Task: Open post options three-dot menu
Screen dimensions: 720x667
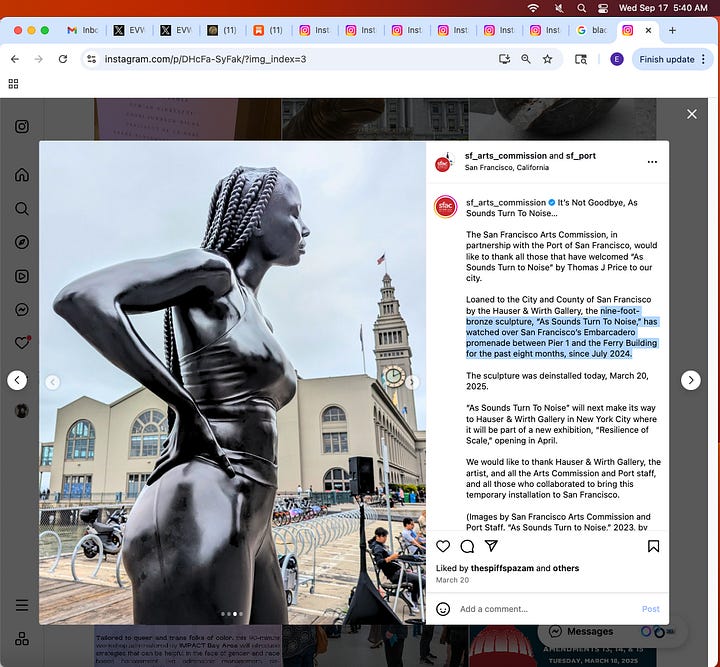Action: click(652, 162)
